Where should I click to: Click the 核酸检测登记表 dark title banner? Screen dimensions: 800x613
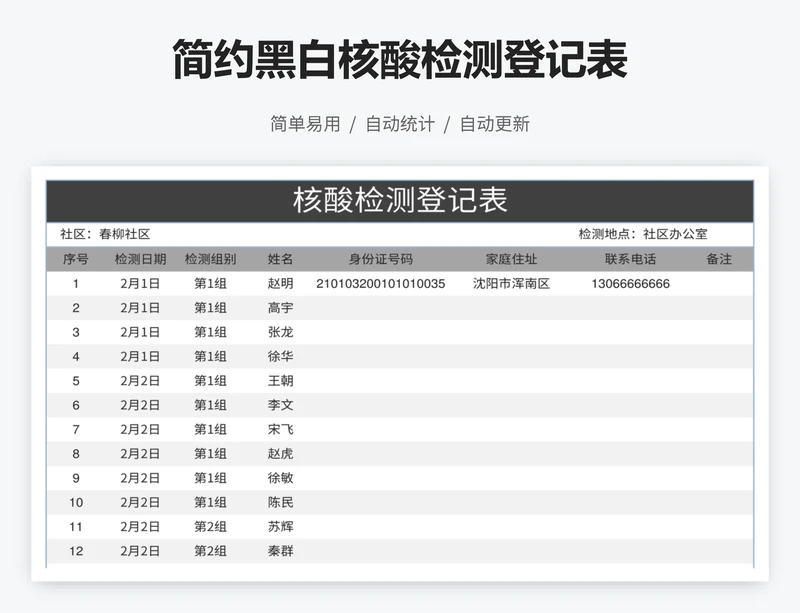tap(399, 201)
